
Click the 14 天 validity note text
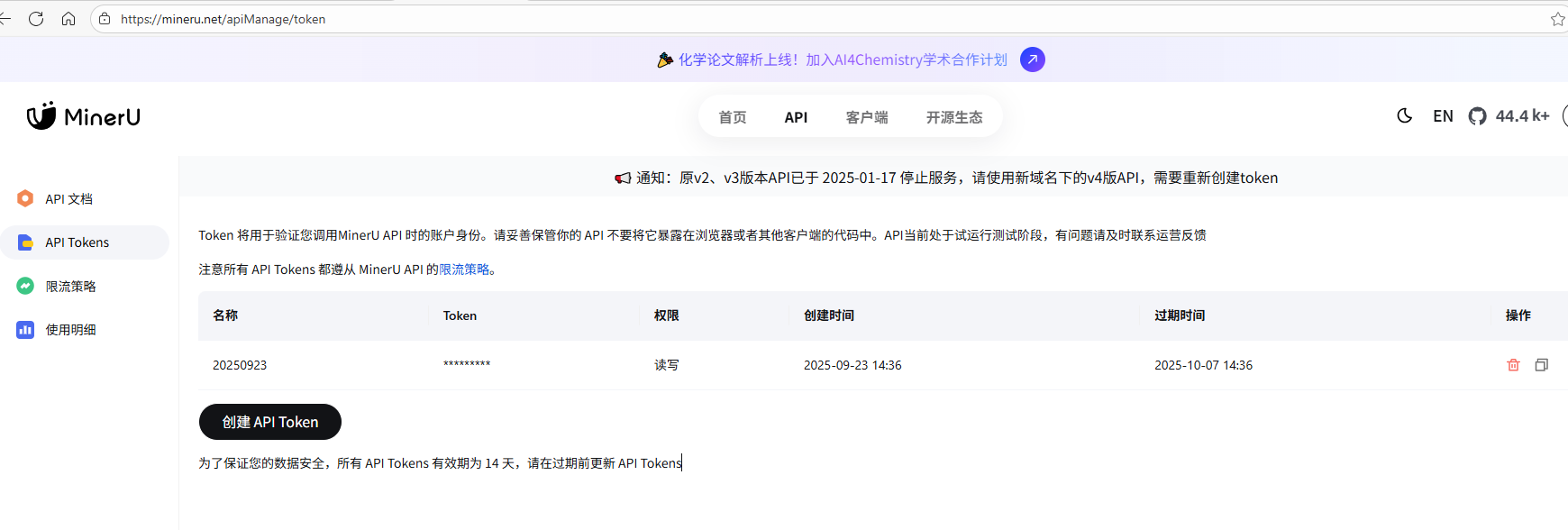click(x=440, y=463)
